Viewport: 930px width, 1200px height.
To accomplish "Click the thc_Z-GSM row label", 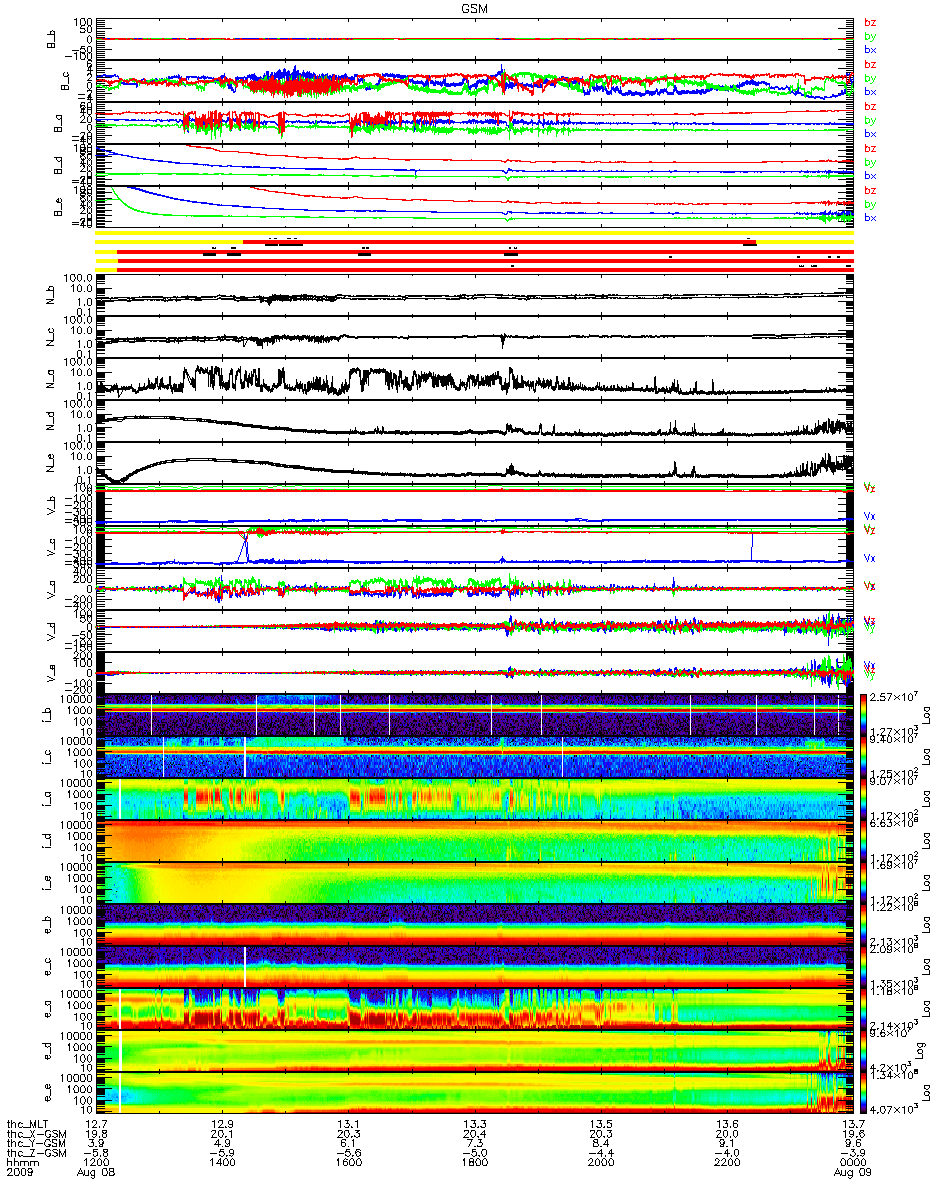I will click(35, 1155).
